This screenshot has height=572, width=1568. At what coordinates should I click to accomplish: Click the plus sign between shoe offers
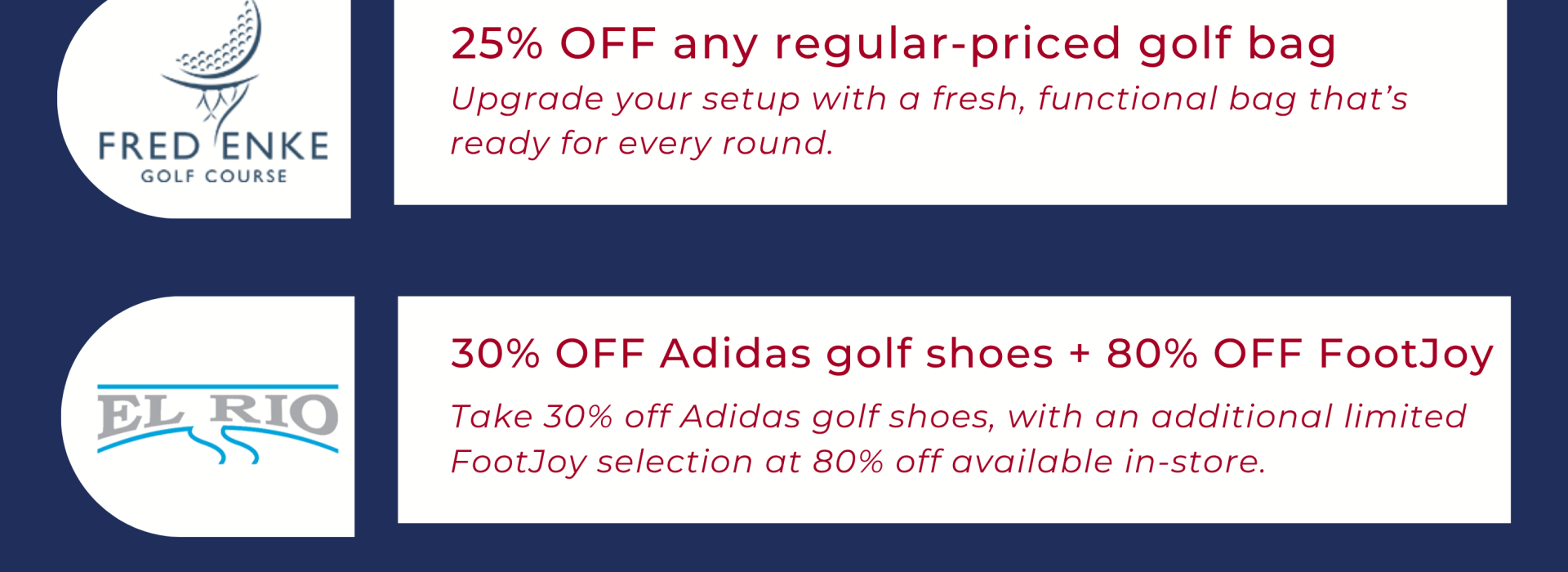[1080, 355]
